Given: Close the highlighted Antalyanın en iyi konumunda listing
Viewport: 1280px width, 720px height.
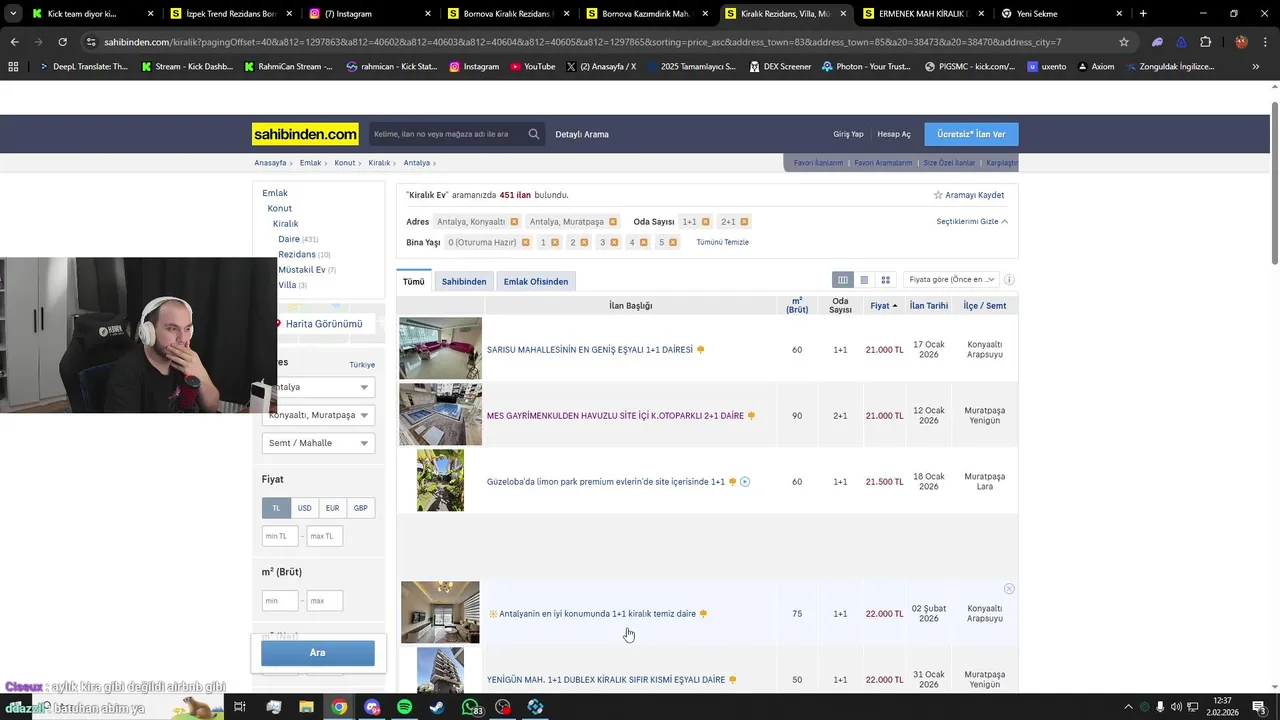Looking at the screenshot, I should tap(1009, 589).
